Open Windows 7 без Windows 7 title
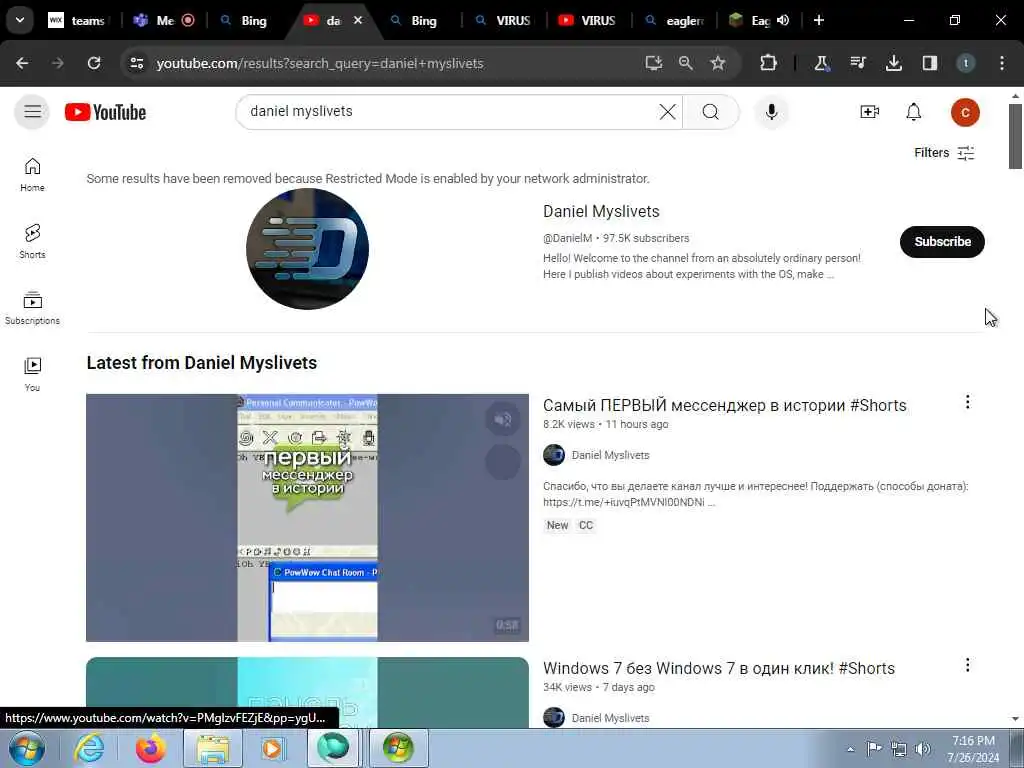Viewport: 1024px width, 768px height. click(x=718, y=669)
